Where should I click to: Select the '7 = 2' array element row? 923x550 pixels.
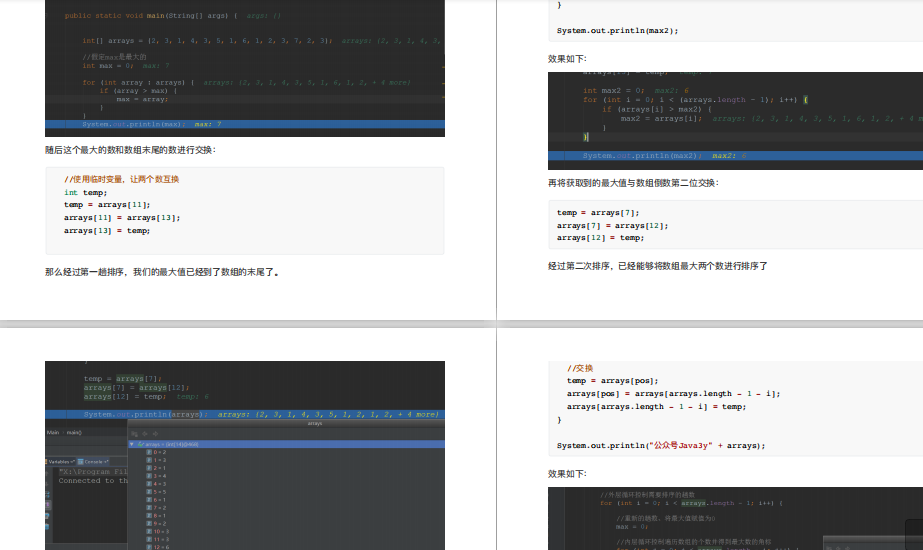pos(157,508)
